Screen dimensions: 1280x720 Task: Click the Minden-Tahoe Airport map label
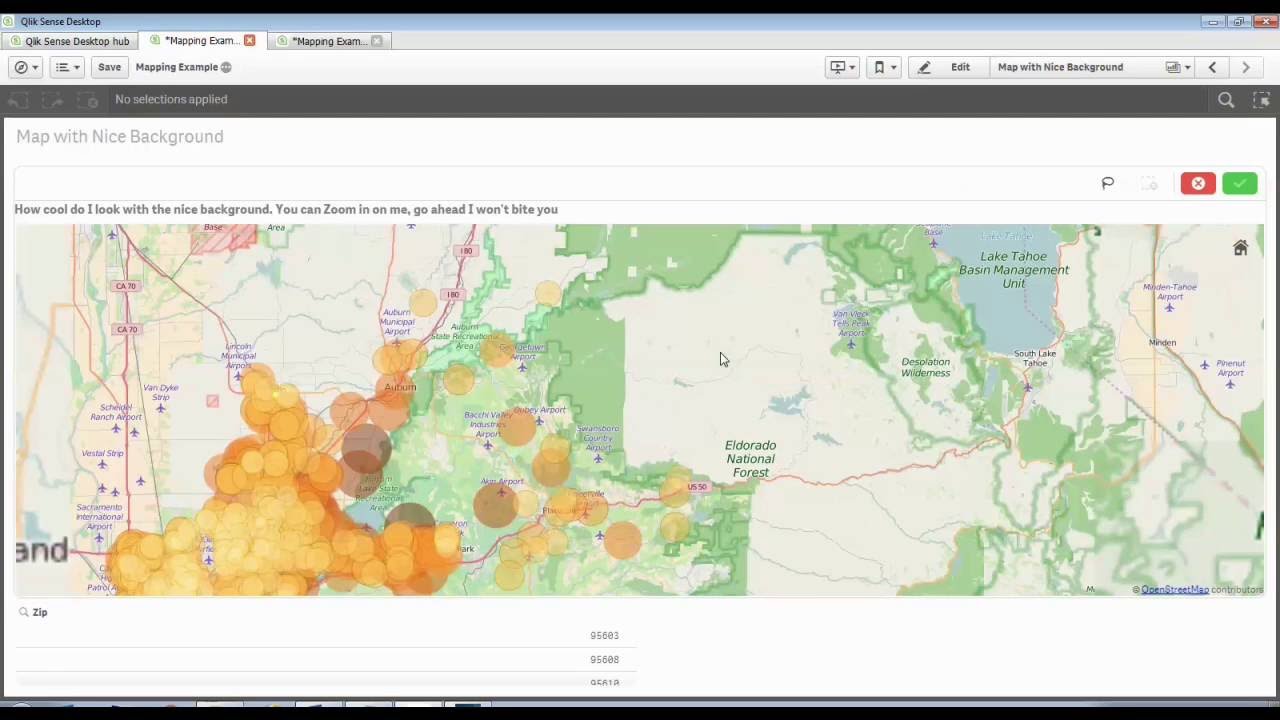click(x=1169, y=292)
